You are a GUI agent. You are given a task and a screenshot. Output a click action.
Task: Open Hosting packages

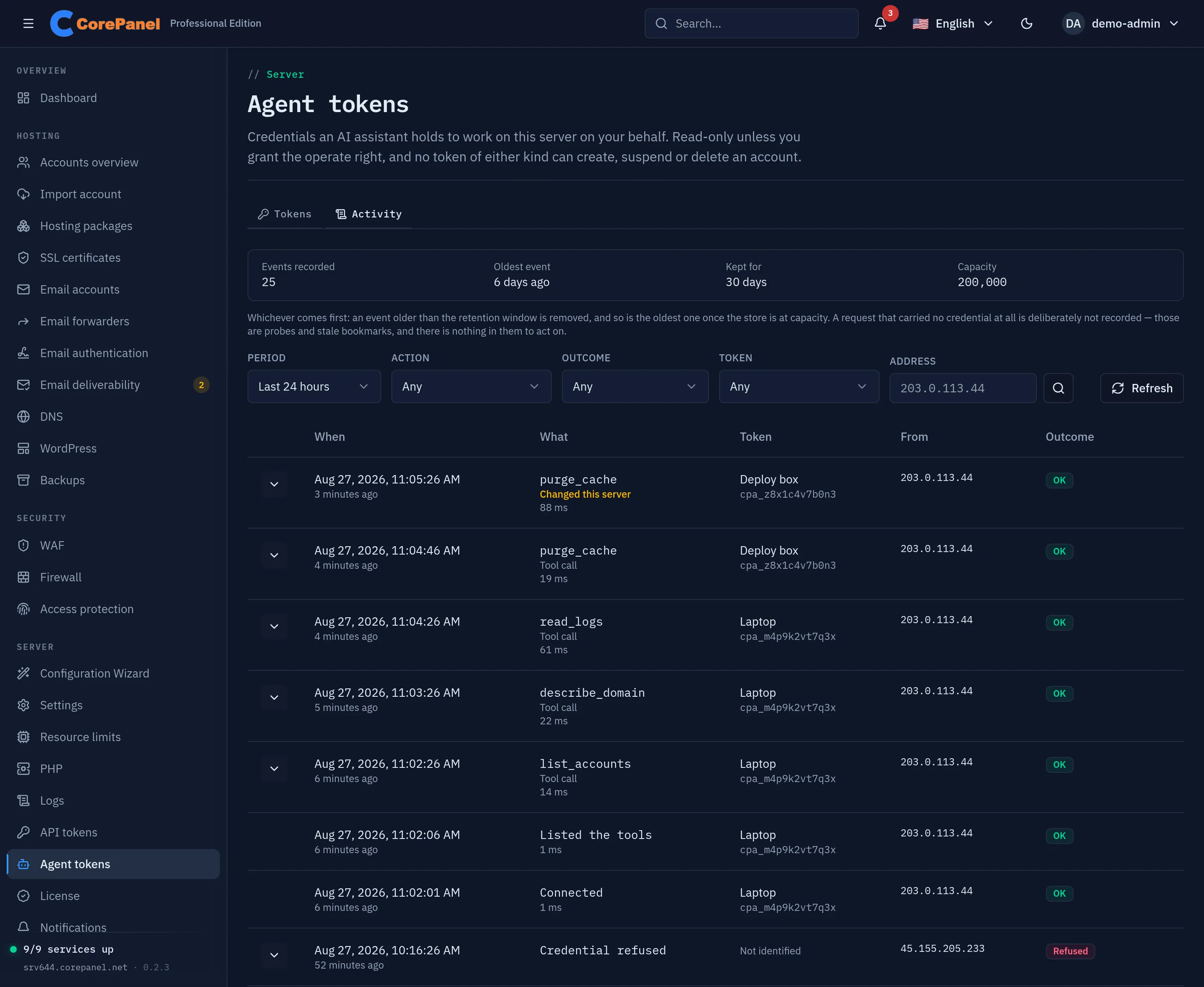tap(113, 226)
